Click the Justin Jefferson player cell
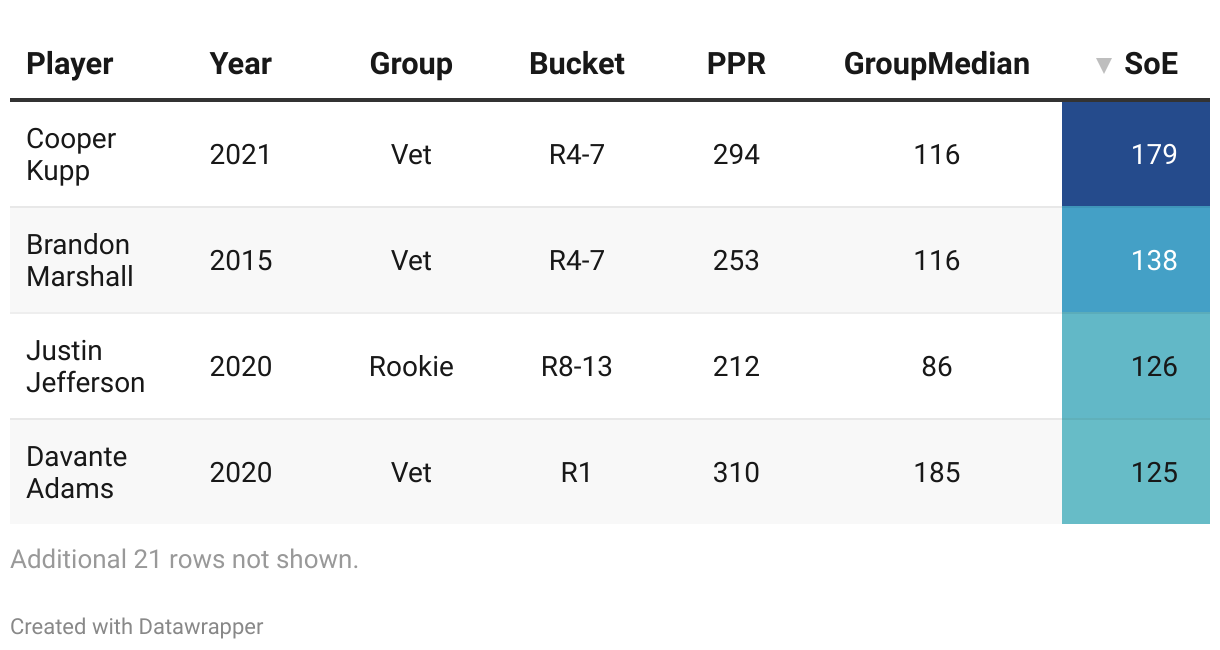 pos(85,367)
